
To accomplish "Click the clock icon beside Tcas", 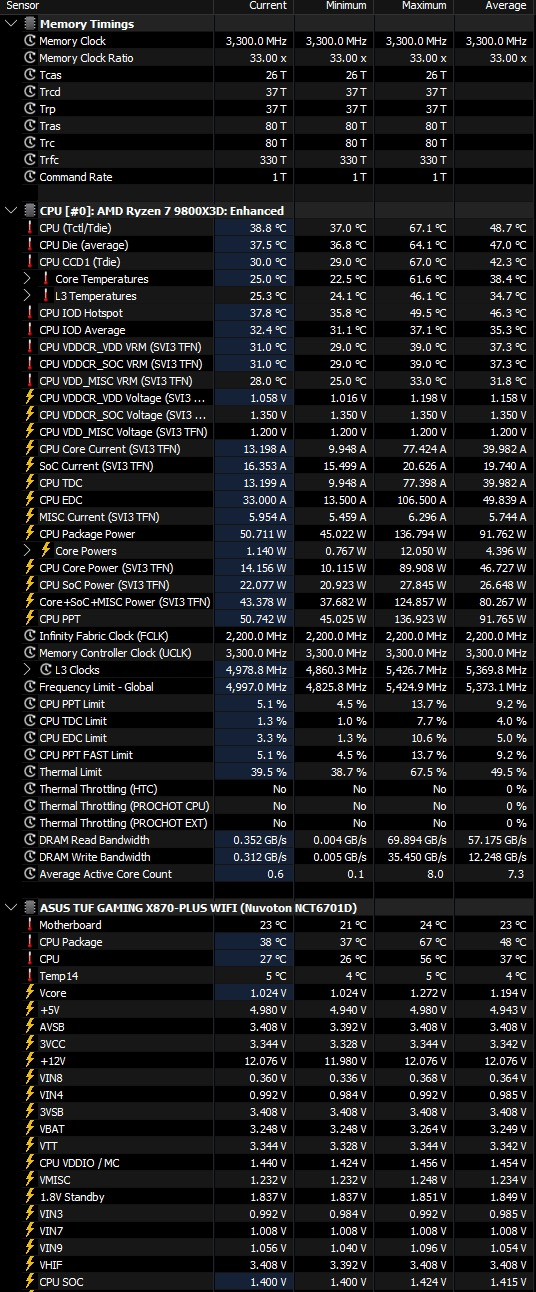I will (30, 75).
